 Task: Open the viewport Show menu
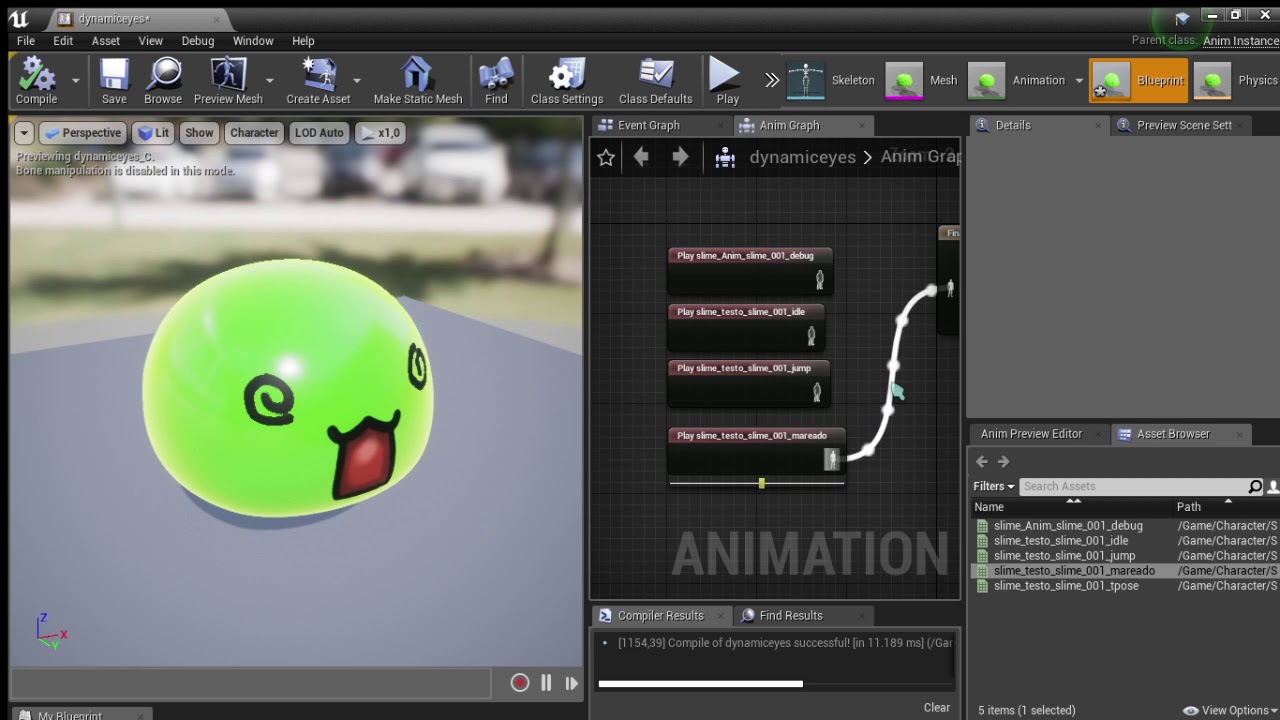click(199, 133)
